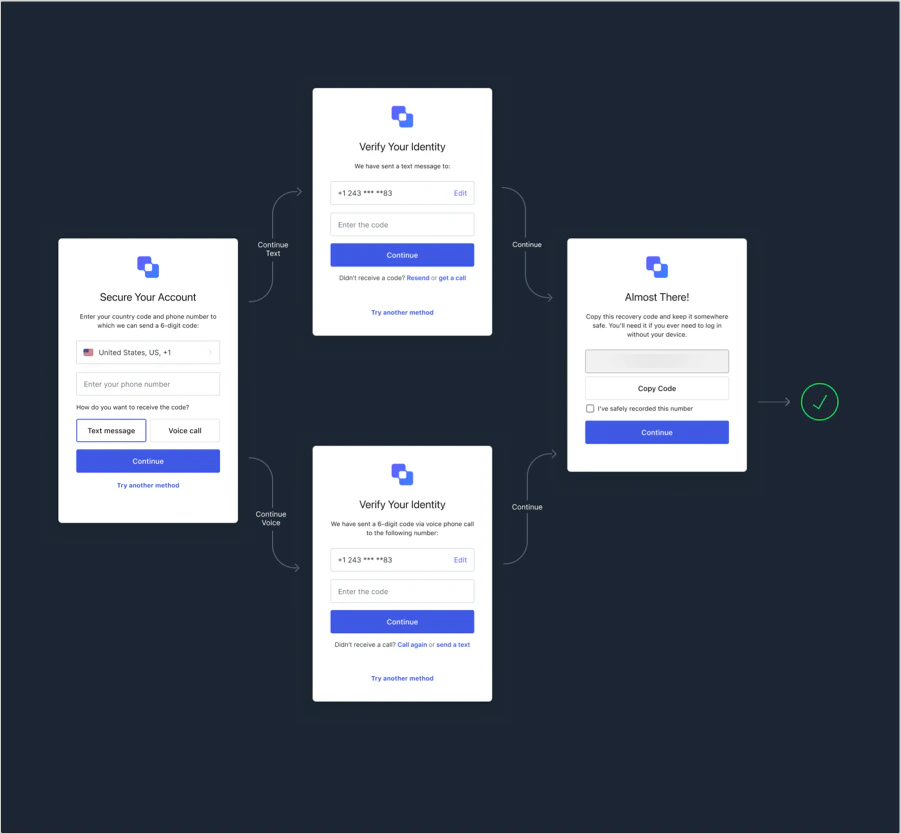This screenshot has width=901, height=834.
Task: Edit phone number on voice call Verify card
Action: pos(460,560)
